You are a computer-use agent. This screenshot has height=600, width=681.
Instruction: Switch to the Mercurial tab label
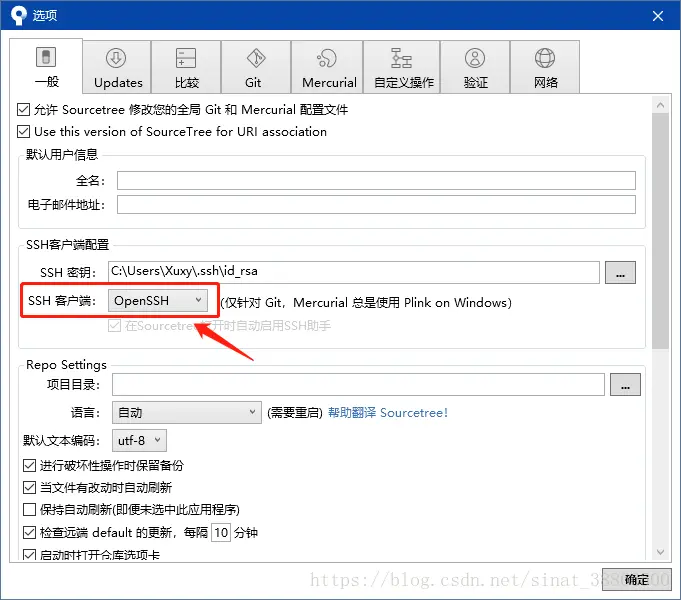point(329,83)
